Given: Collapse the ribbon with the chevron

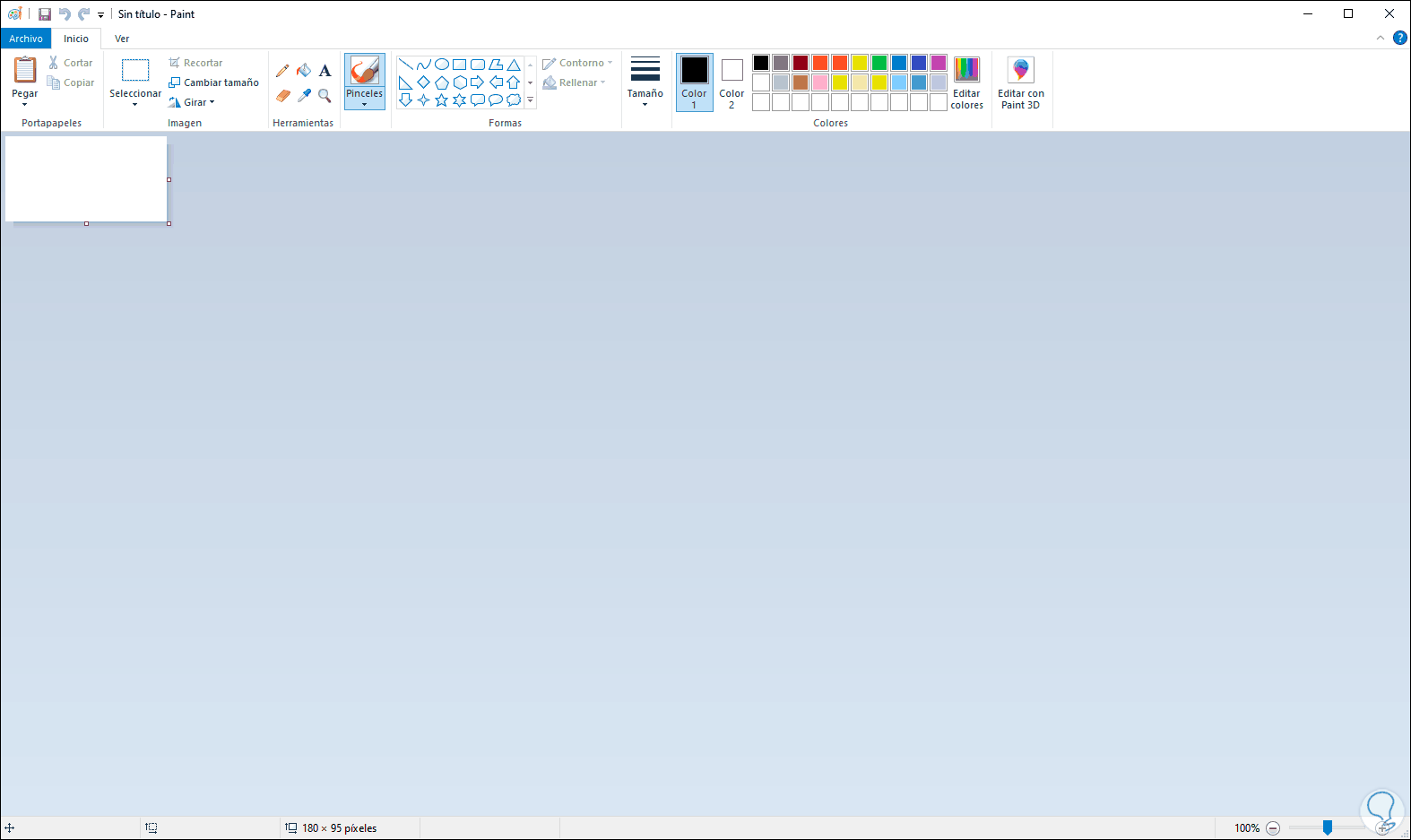Looking at the screenshot, I should tap(1381, 38).
